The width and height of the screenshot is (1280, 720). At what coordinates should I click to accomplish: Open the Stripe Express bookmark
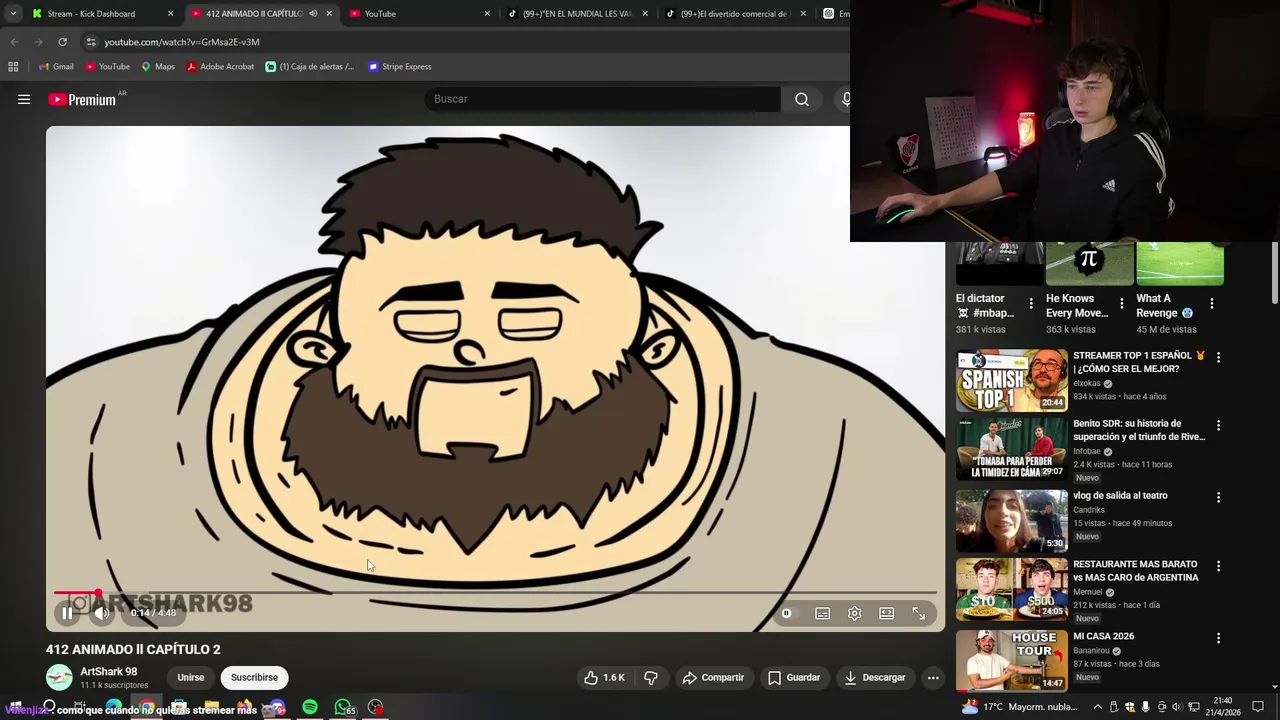tap(400, 67)
